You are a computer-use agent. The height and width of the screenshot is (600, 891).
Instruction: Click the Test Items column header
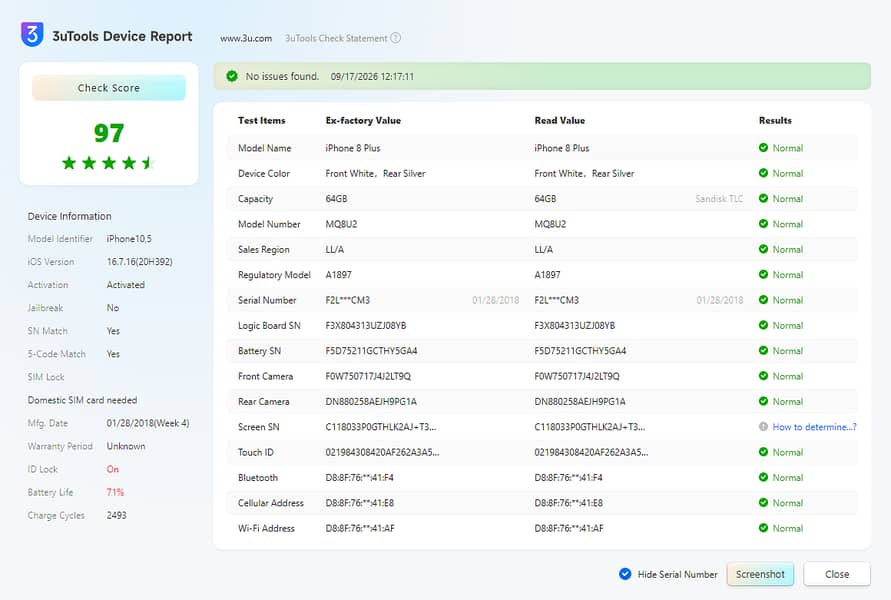point(261,120)
